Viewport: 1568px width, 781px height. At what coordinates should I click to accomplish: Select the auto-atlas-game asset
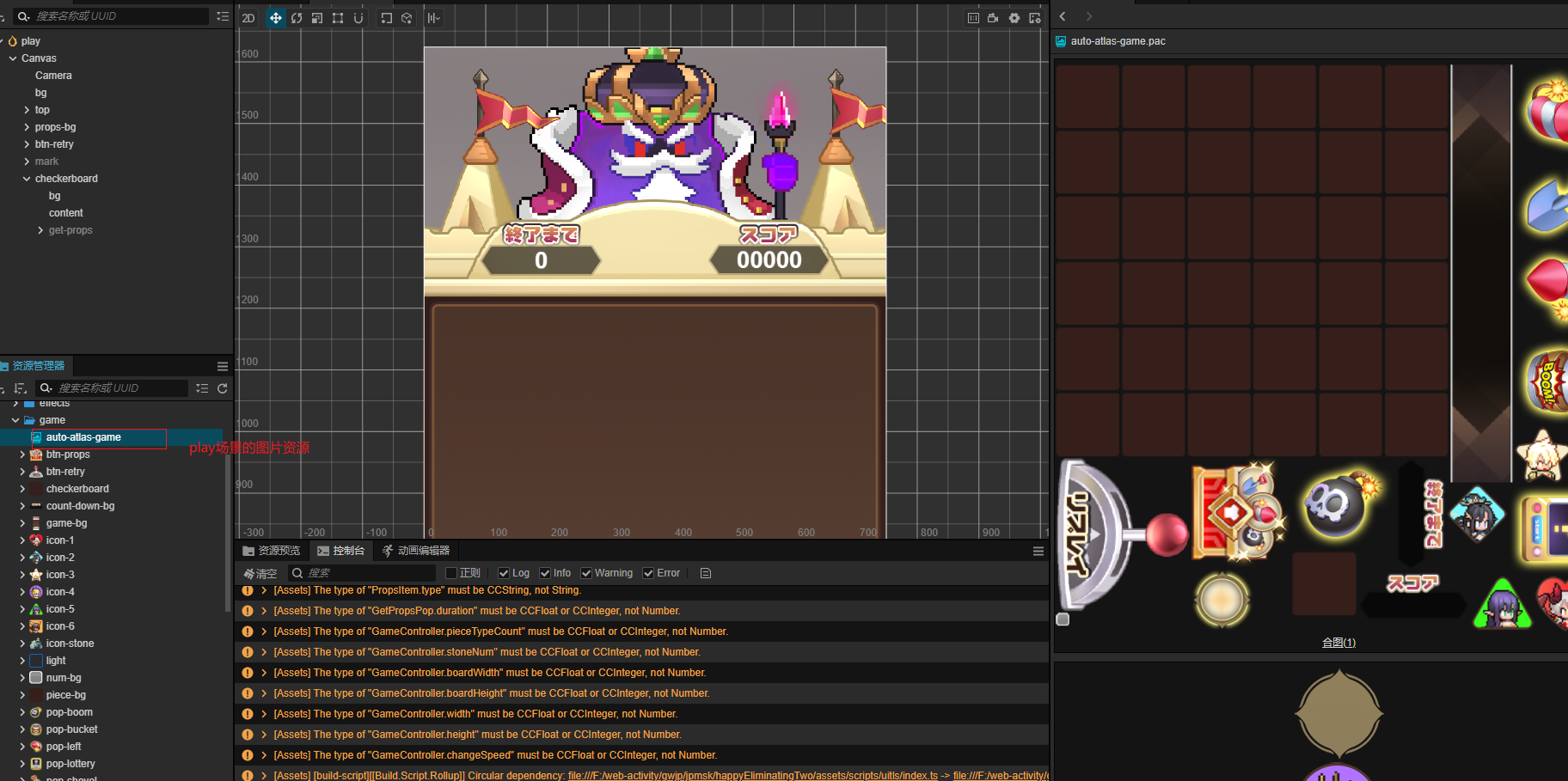(x=83, y=437)
